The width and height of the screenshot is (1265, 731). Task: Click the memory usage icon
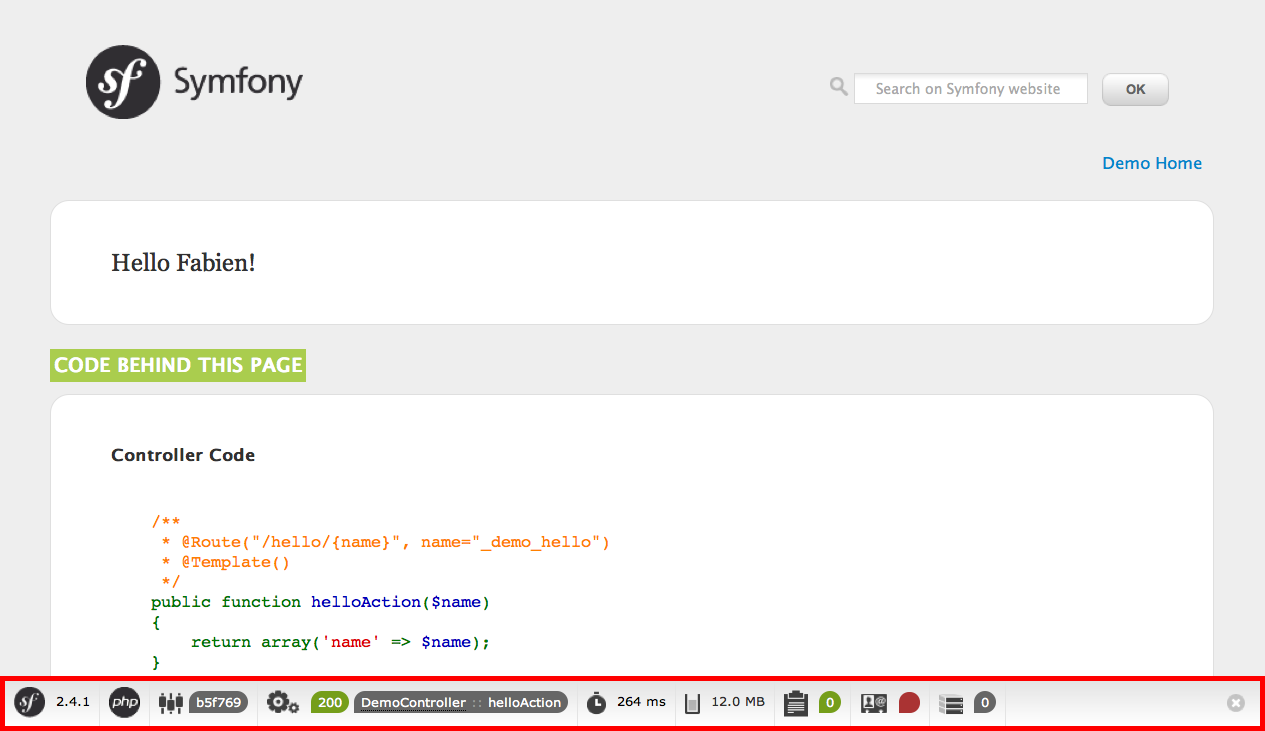click(x=692, y=704)
